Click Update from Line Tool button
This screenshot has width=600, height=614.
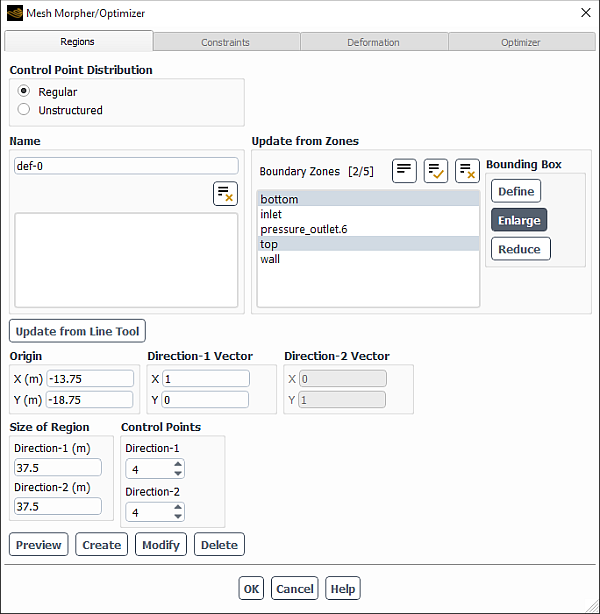[77, 331]
